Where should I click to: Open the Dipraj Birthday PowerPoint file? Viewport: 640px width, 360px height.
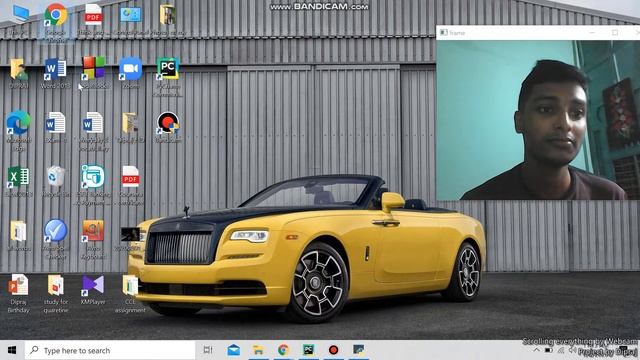tap(18, 293)
